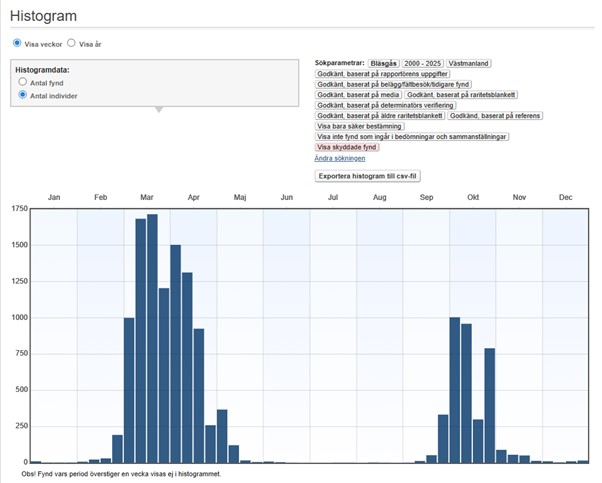Select the "Visa veckor" radio button
The image size is (602, 483).
pos(17,44)
